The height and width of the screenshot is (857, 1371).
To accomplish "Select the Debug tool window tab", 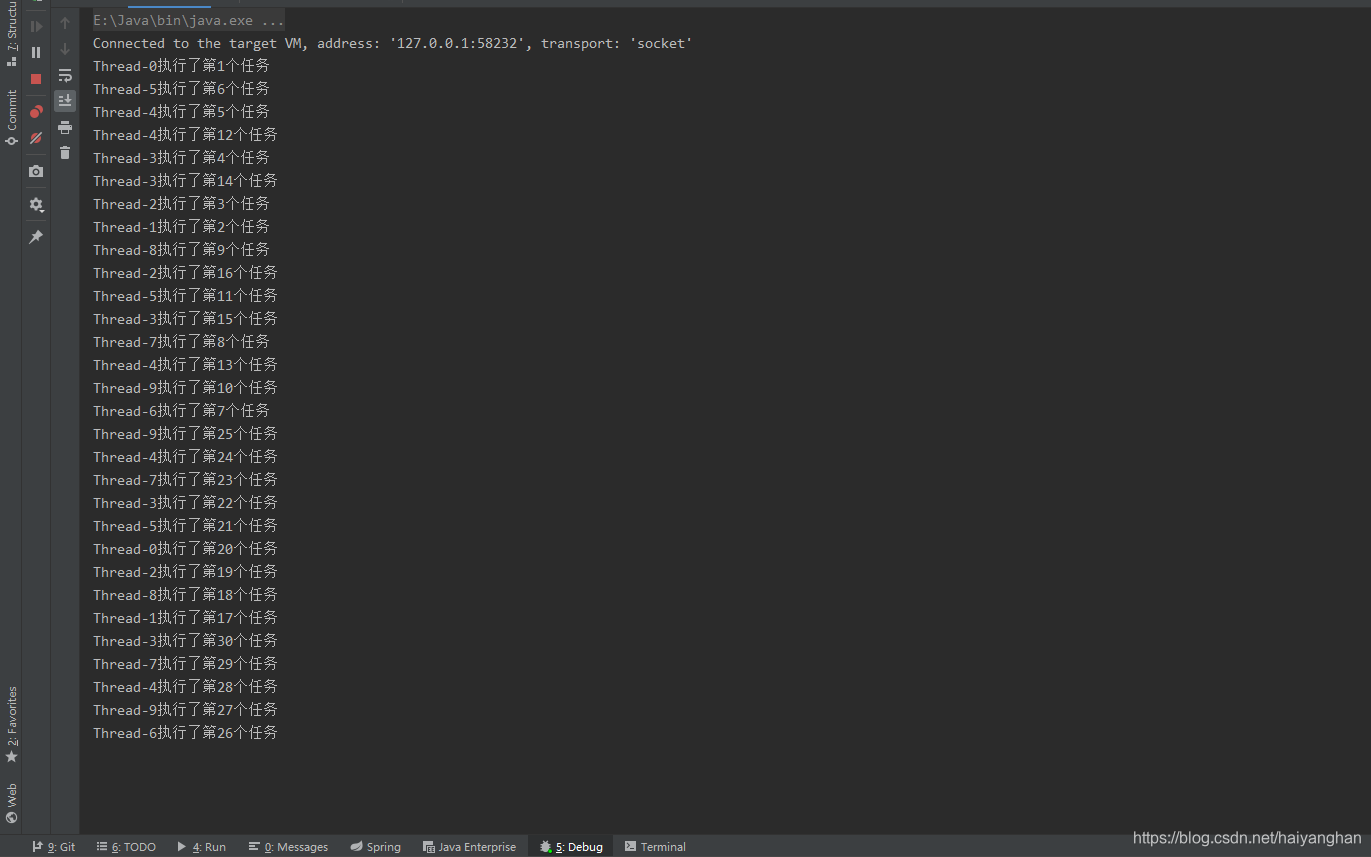I will tap(571, 847).
